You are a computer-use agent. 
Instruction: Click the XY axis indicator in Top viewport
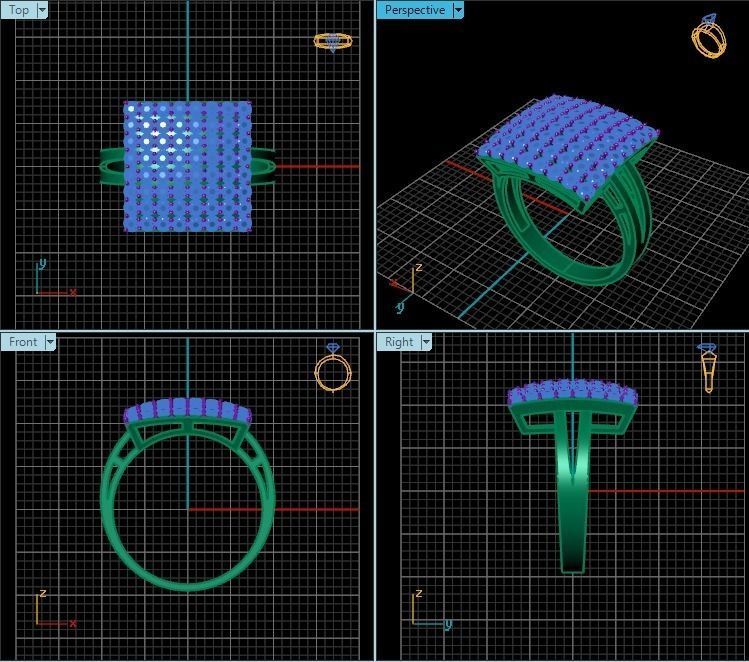point(55,278)
